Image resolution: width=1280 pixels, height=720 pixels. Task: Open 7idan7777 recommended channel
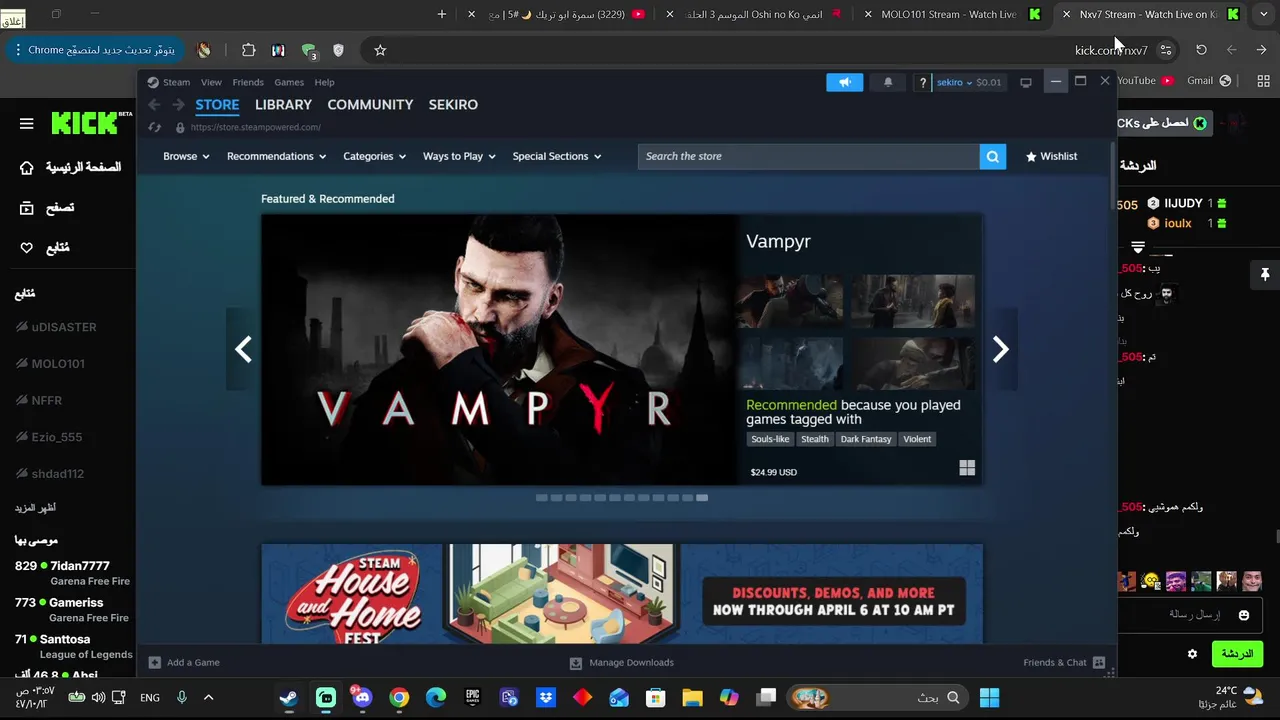point(72,572)
